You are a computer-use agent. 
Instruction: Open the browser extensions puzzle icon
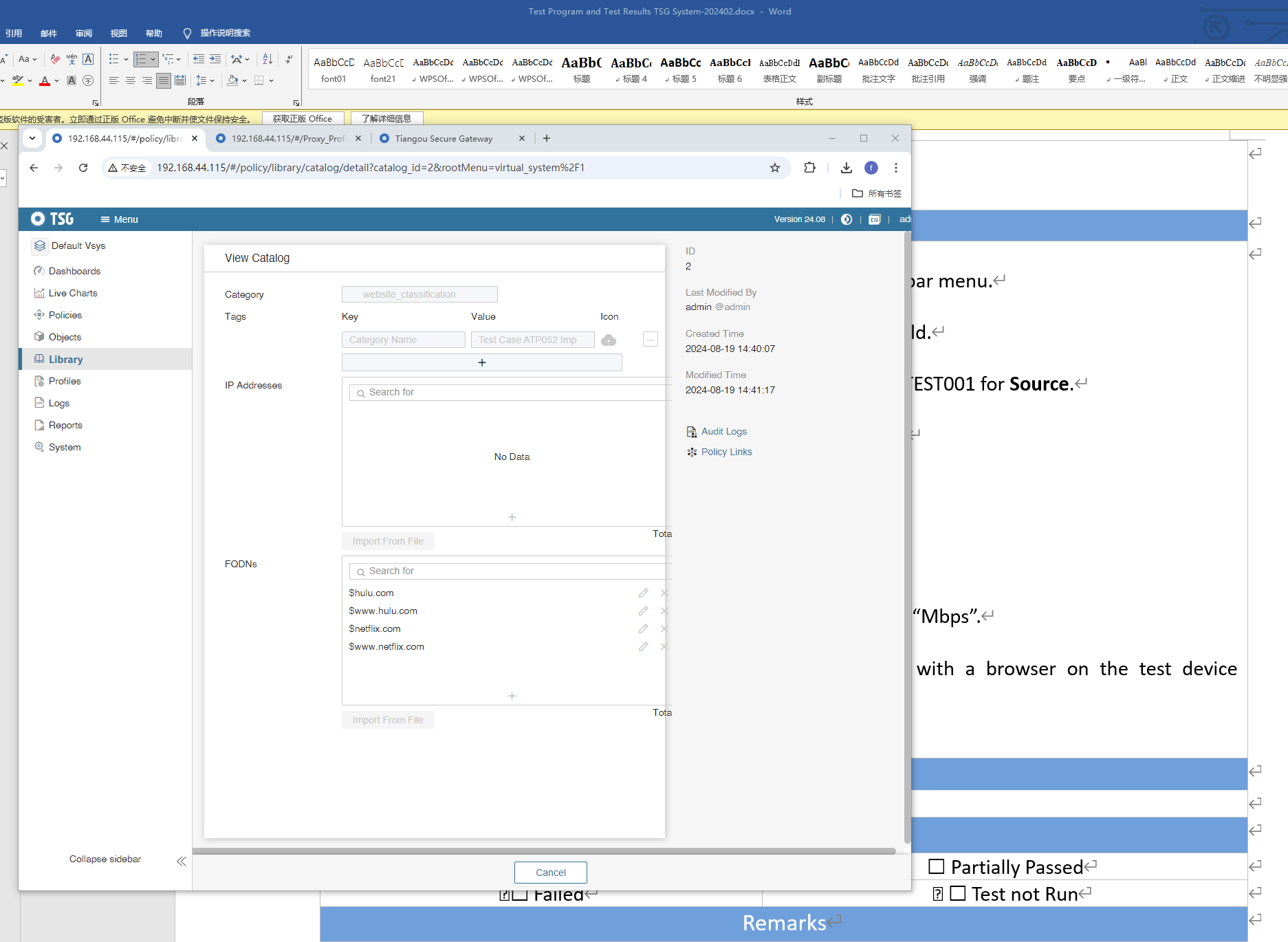[x=809, y=168]
